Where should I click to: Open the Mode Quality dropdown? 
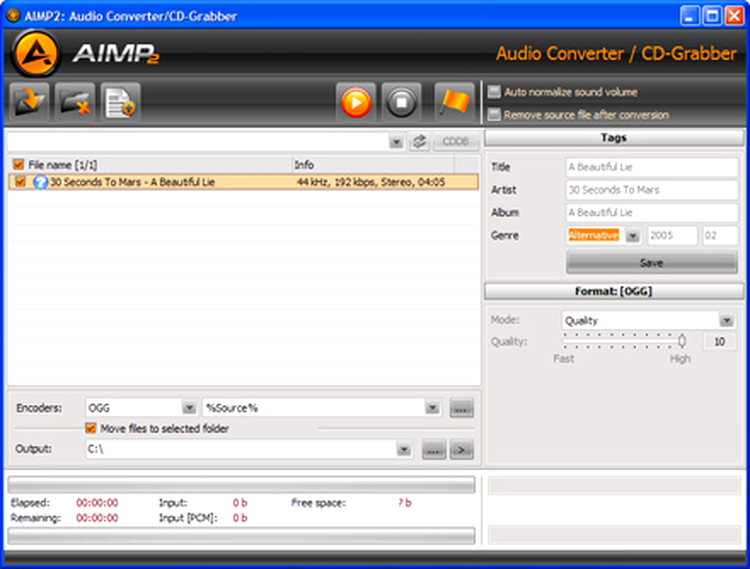pos(727,320)
